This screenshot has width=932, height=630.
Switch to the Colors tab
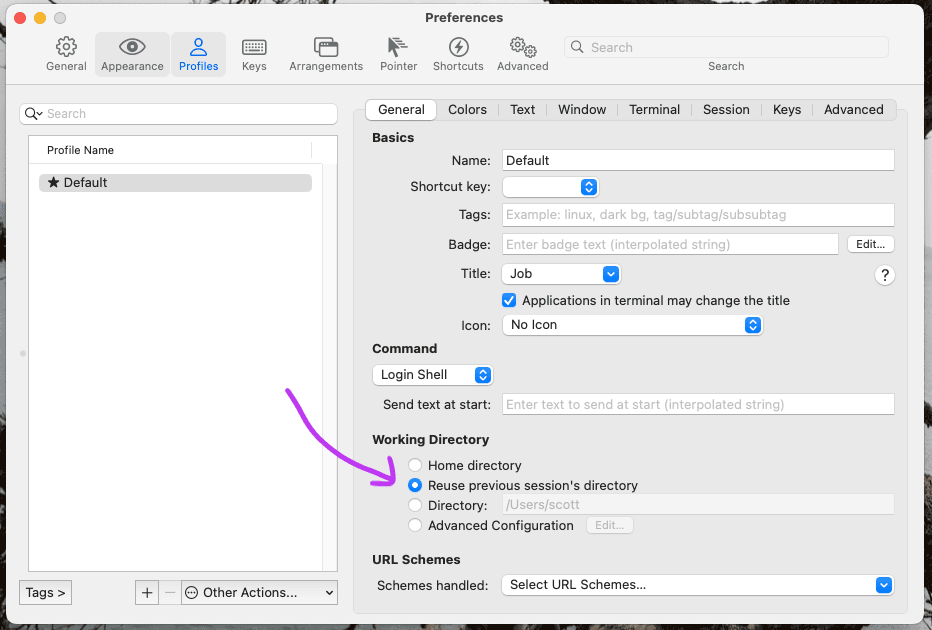(467, 110)
